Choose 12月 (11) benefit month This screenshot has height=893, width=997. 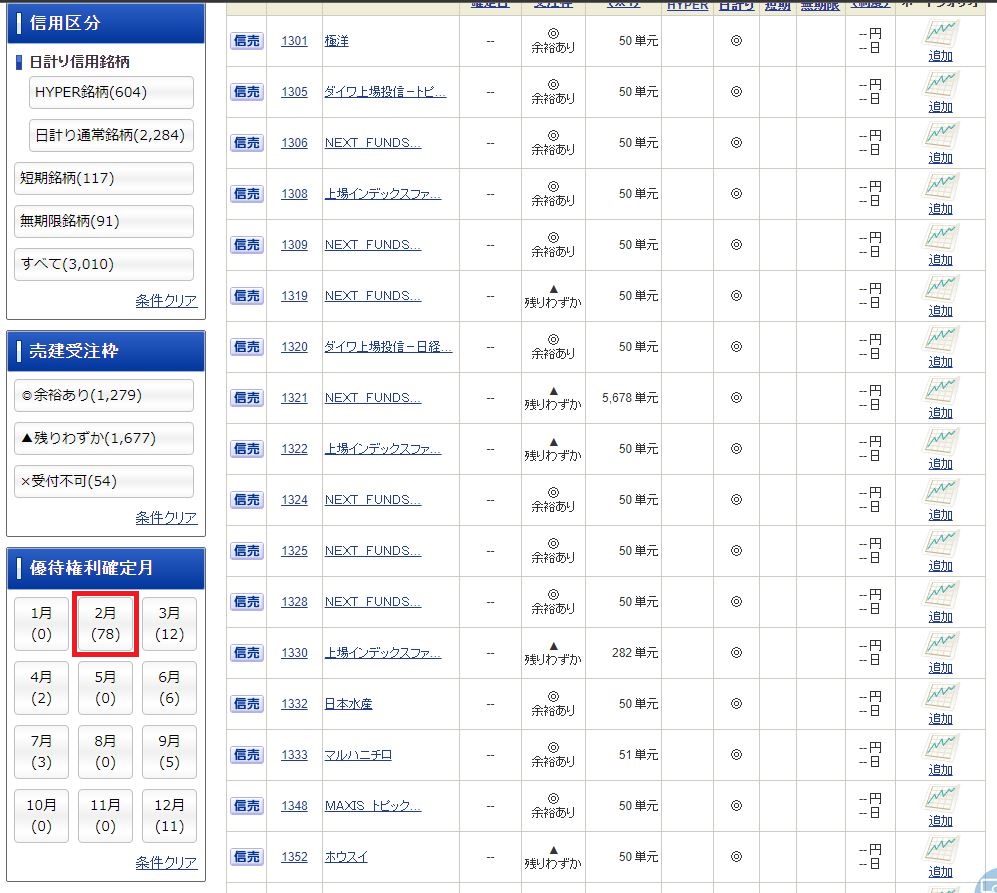coord(169,815)
